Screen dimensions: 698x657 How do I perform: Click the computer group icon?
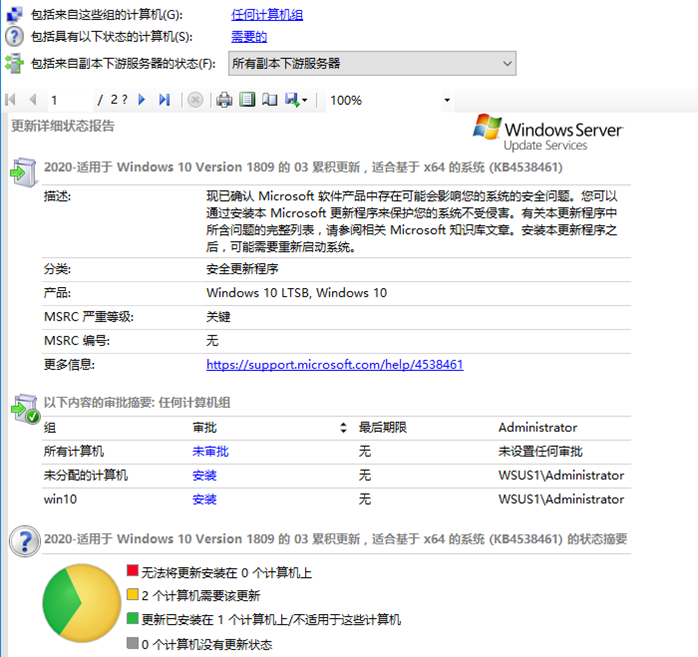tap(14, 15)
